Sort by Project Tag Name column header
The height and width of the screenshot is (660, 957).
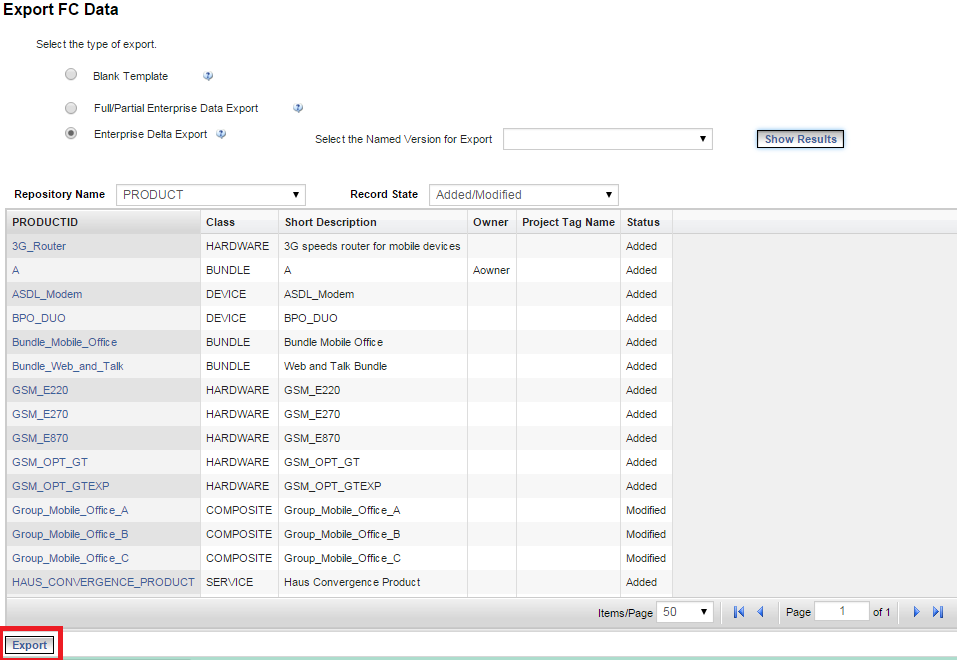coord(568,222)
